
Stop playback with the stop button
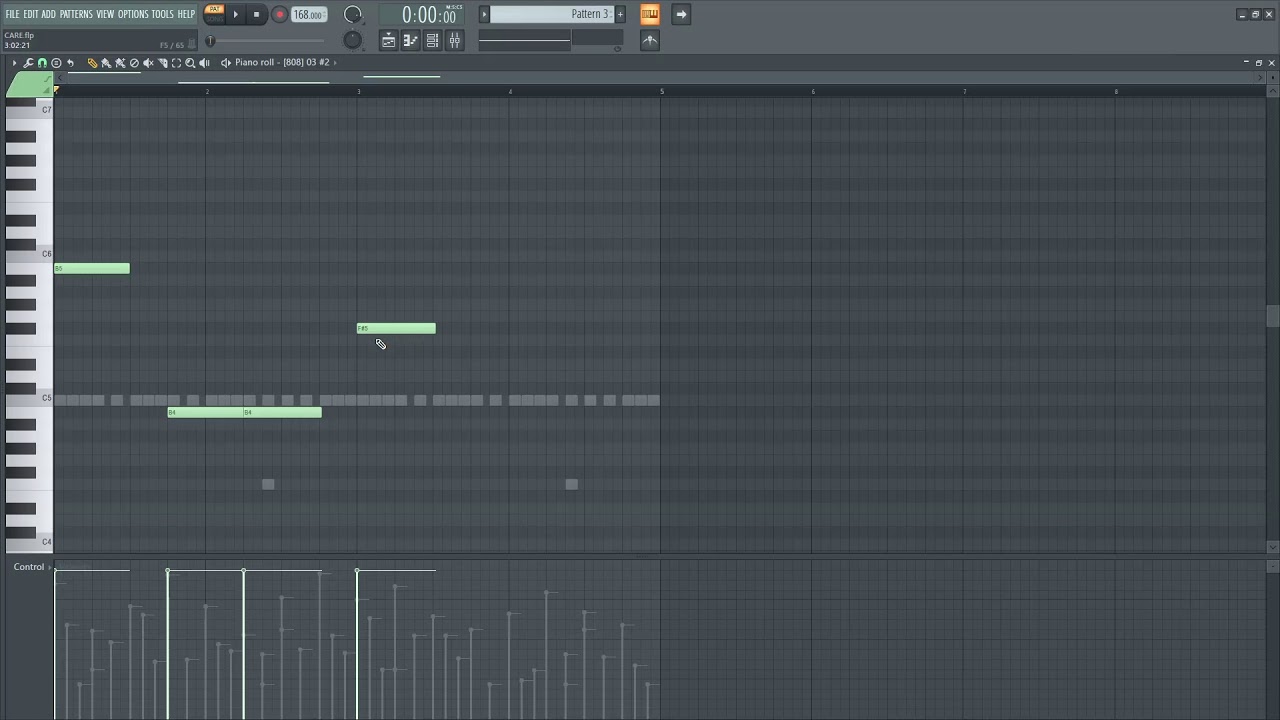[256, 14]
